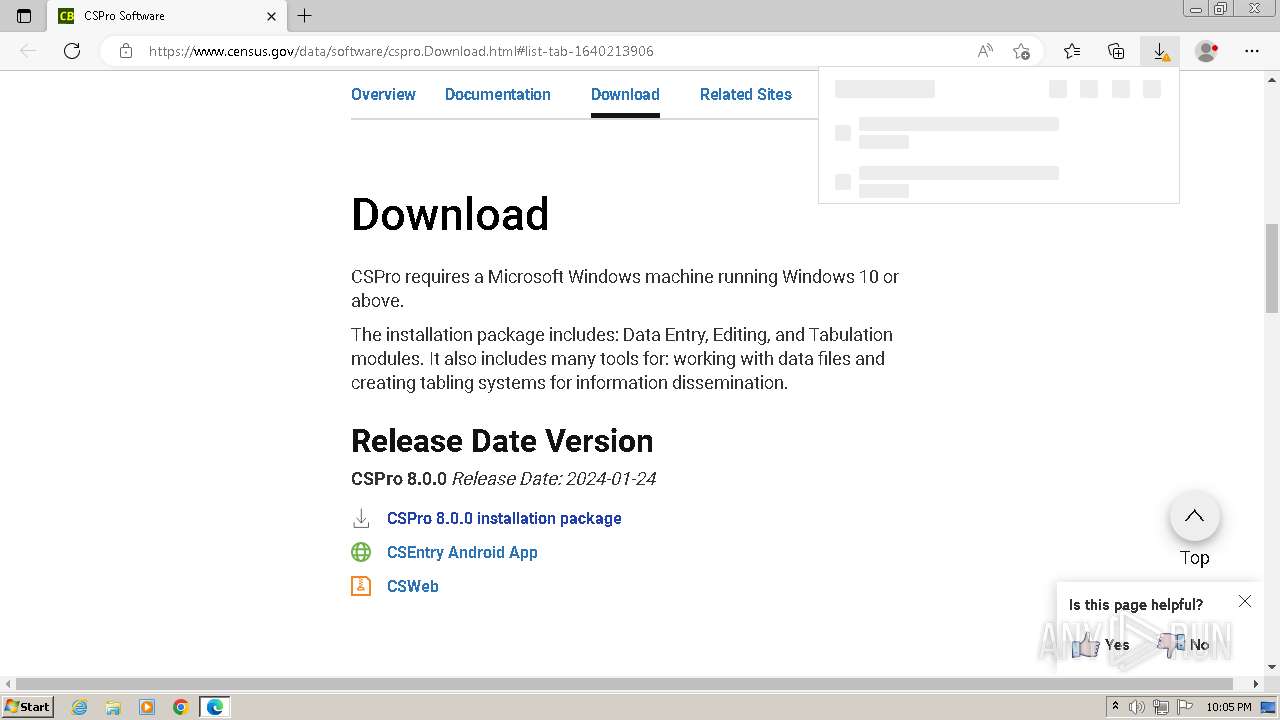Open the Related Sites tab
Image resolution: width=1280 pixels, height=720 pixels.
click(x=746, y=94)
